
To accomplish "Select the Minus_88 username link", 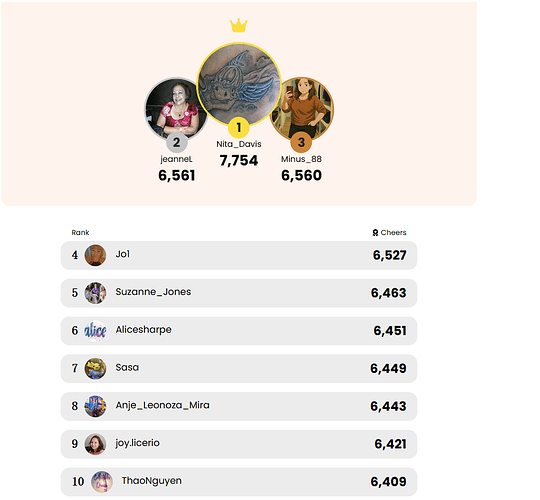I will pos(301,159).
